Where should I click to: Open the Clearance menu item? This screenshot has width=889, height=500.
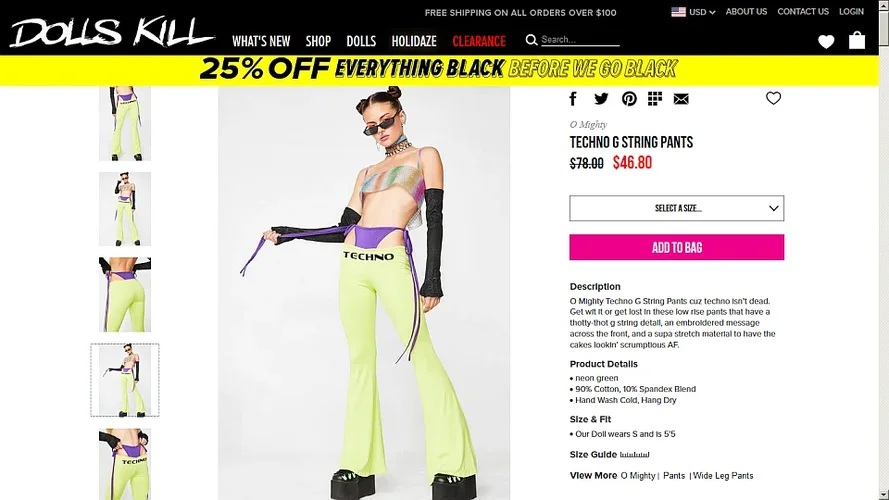(x=479, y=41)
